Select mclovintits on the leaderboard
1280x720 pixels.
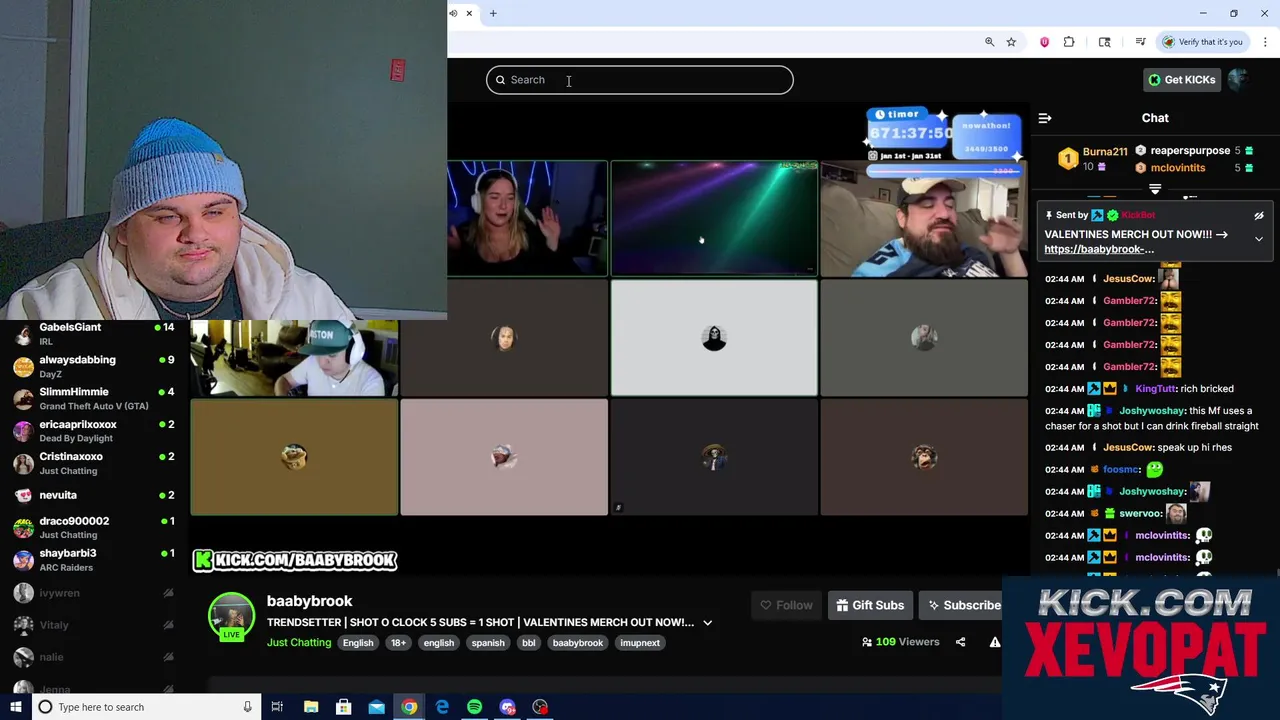(1195, 168)
